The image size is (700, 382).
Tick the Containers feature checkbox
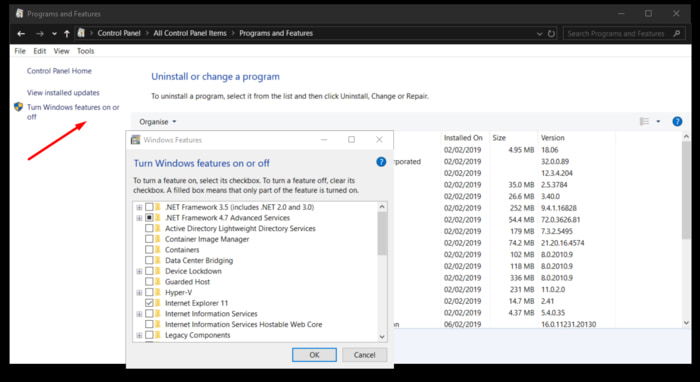click(149, 249)
